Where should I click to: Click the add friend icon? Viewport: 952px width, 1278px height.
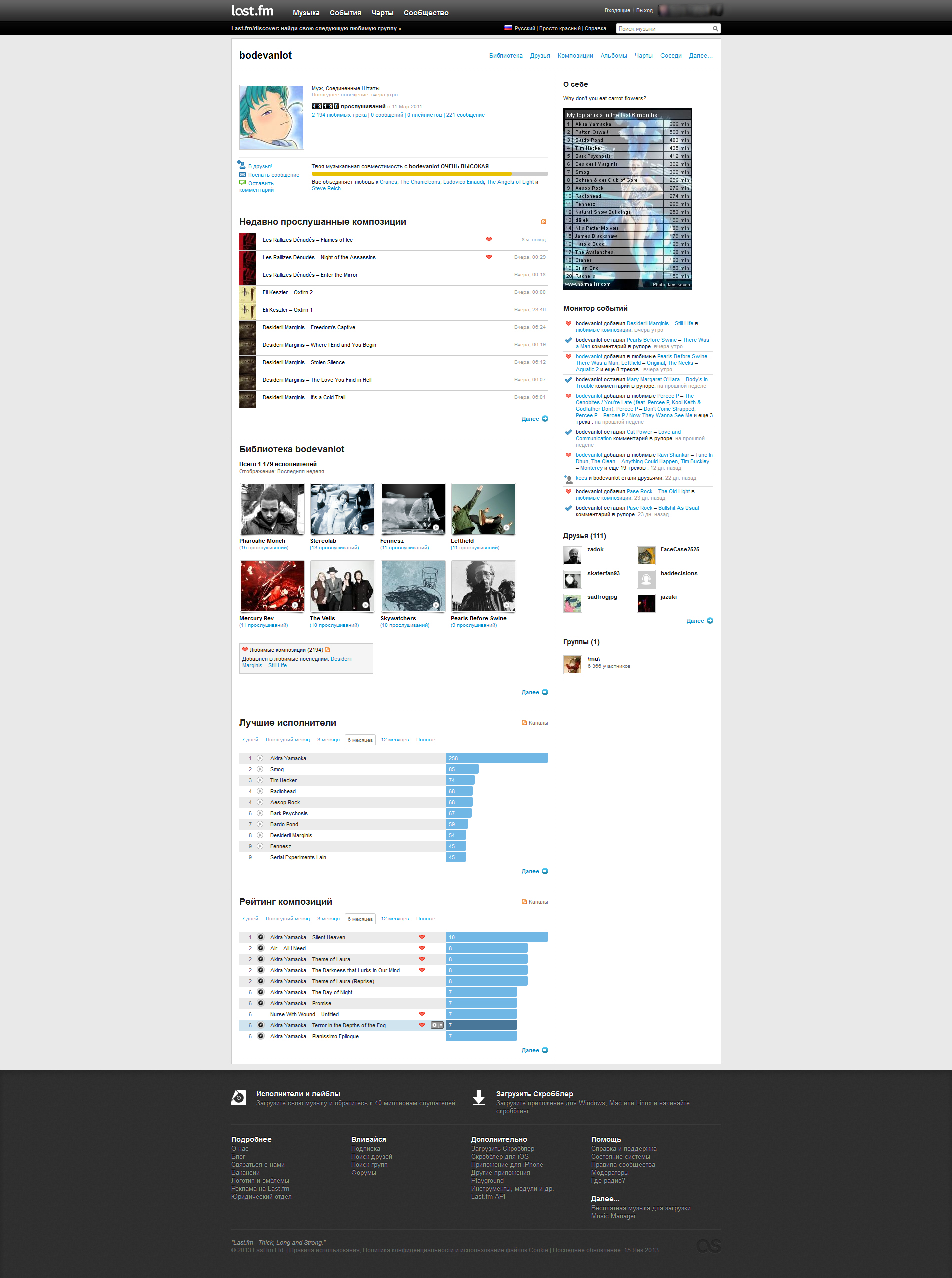point(242,165)
